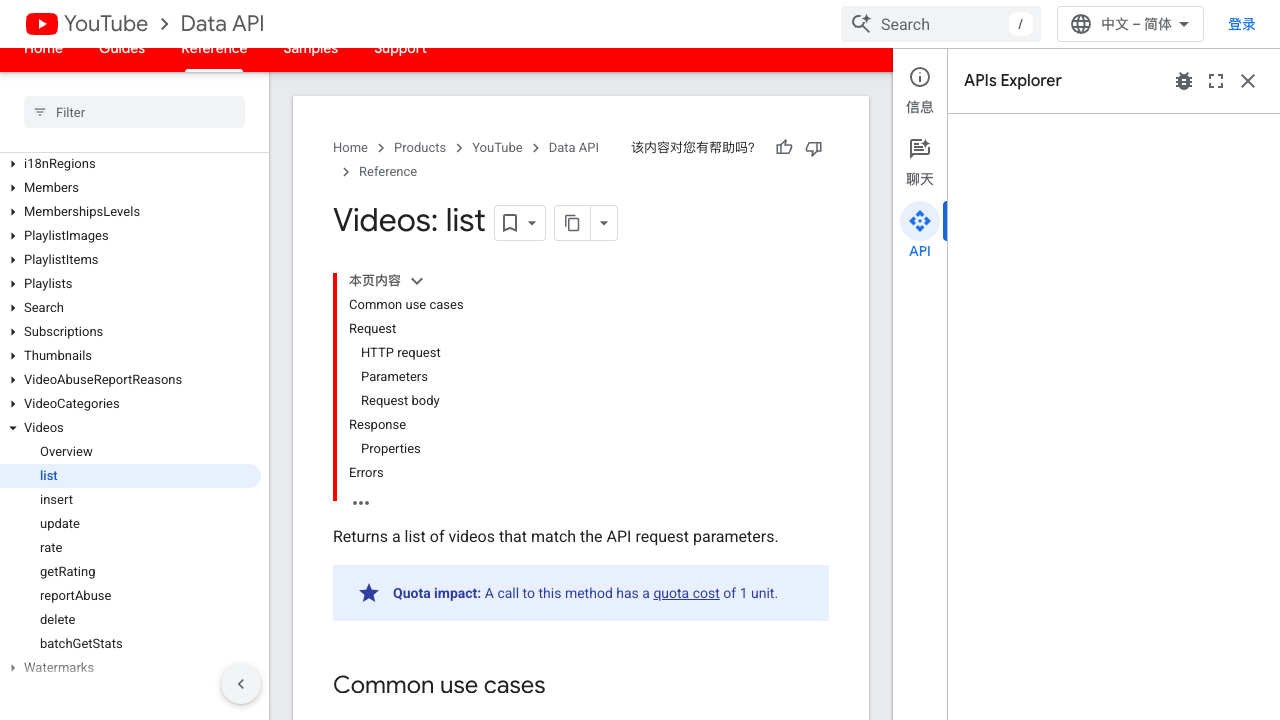
Task: Click the Products breadcrumb link
Action: point(420,148)
